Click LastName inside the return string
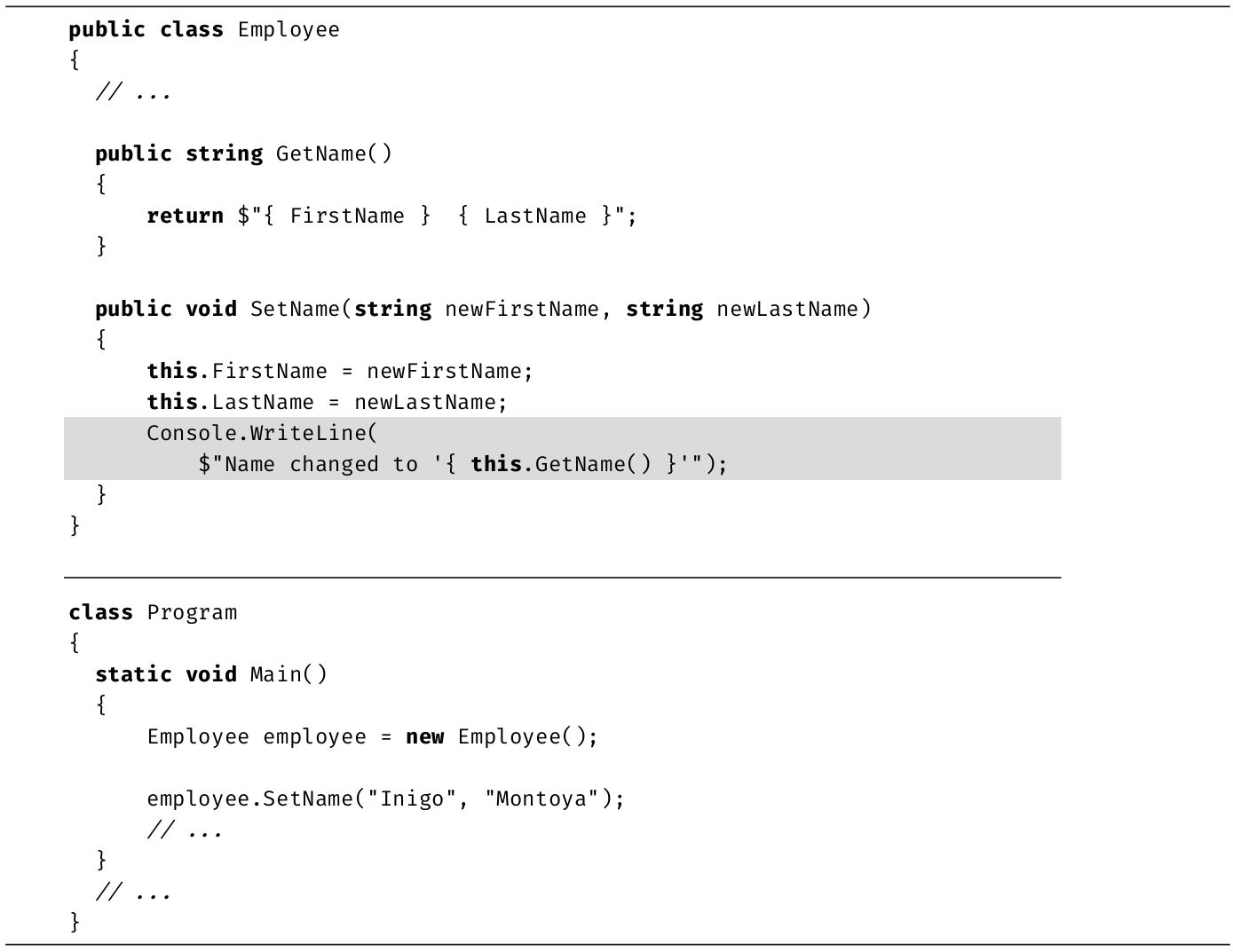The height and width of the screenshot is (952, 1233). [535, 216]
